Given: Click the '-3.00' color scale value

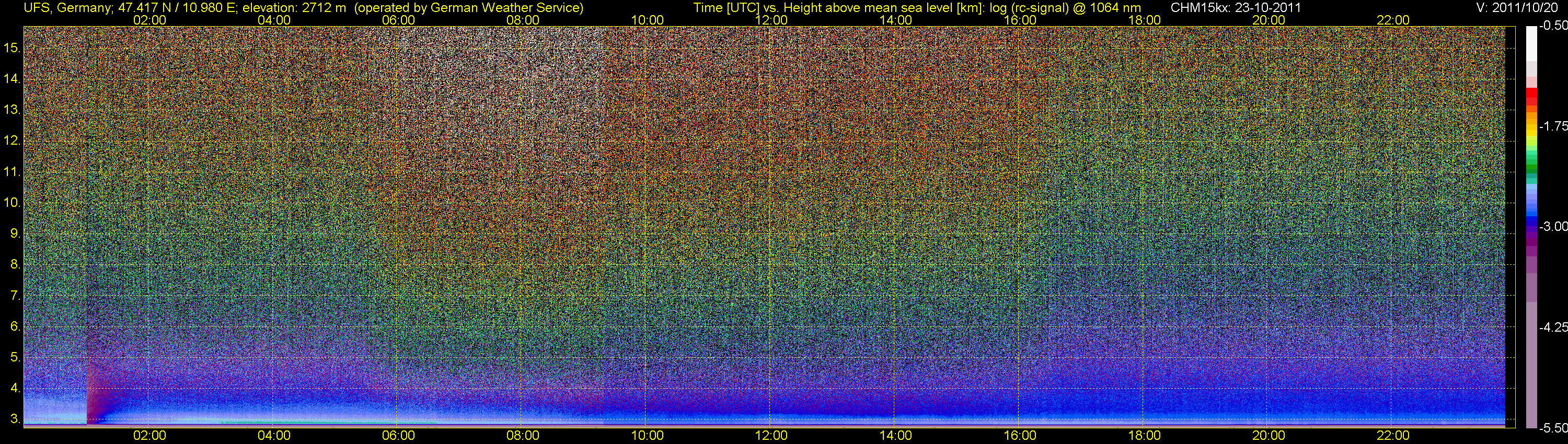Looking at the screenshot, I should pyautogui.click(x=1553, y=227).
